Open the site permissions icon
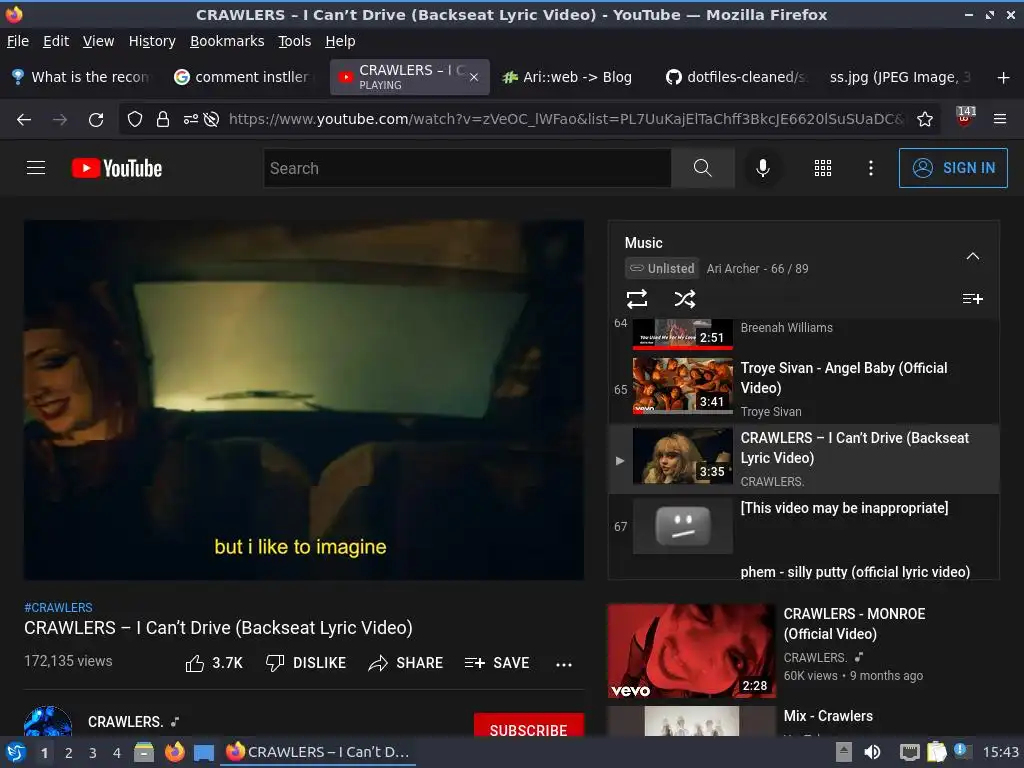 (190, 120)
